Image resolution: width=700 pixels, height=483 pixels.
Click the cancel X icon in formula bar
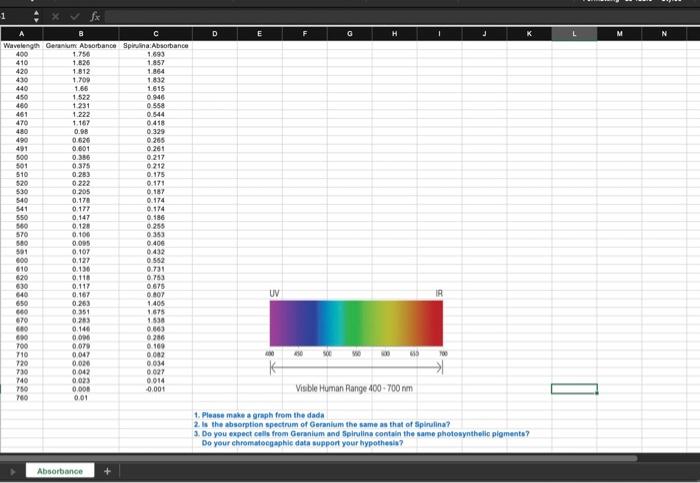pos(55,17)
